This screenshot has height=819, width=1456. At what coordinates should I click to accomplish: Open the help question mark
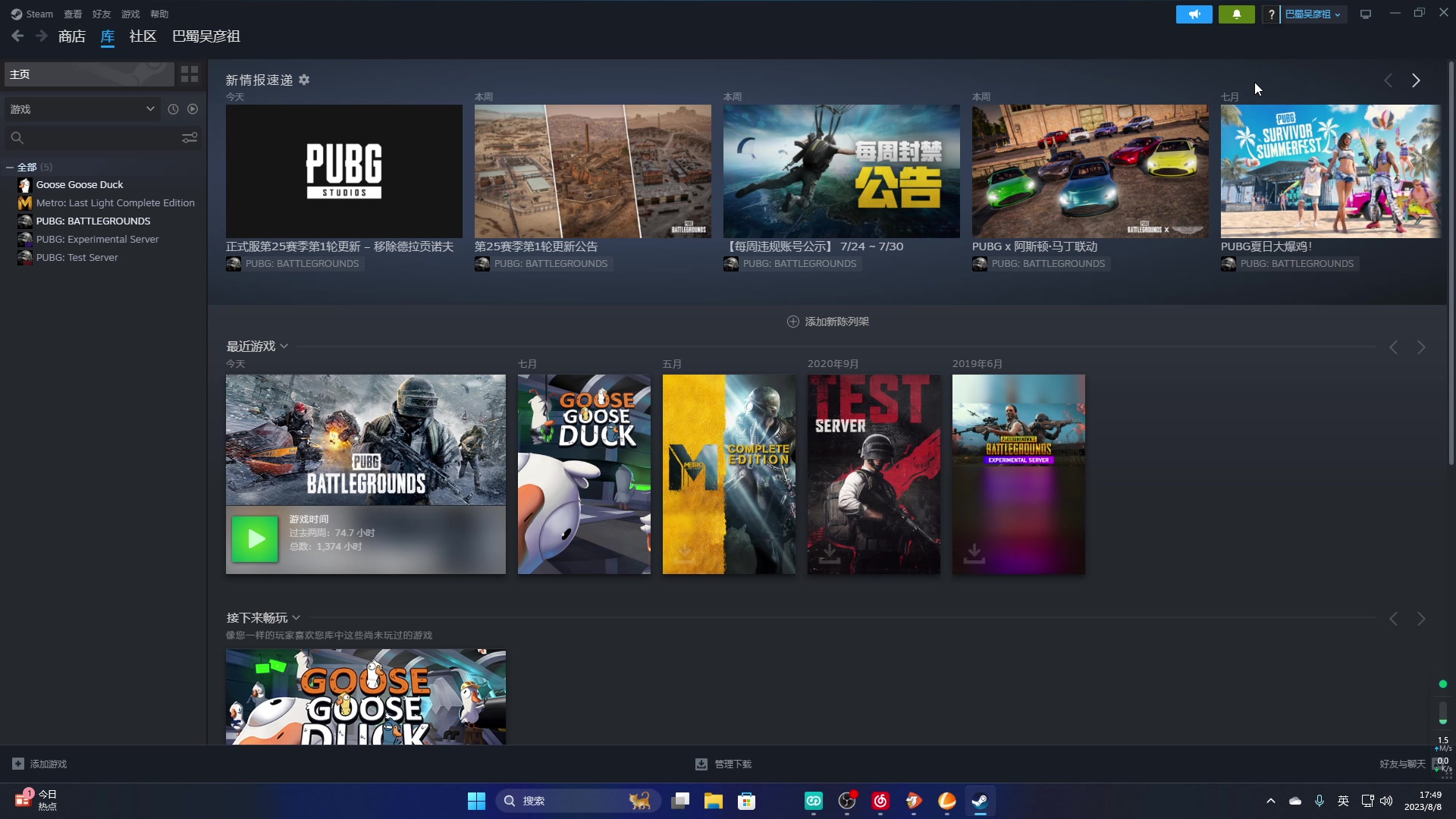click(x=1271, y=14)
